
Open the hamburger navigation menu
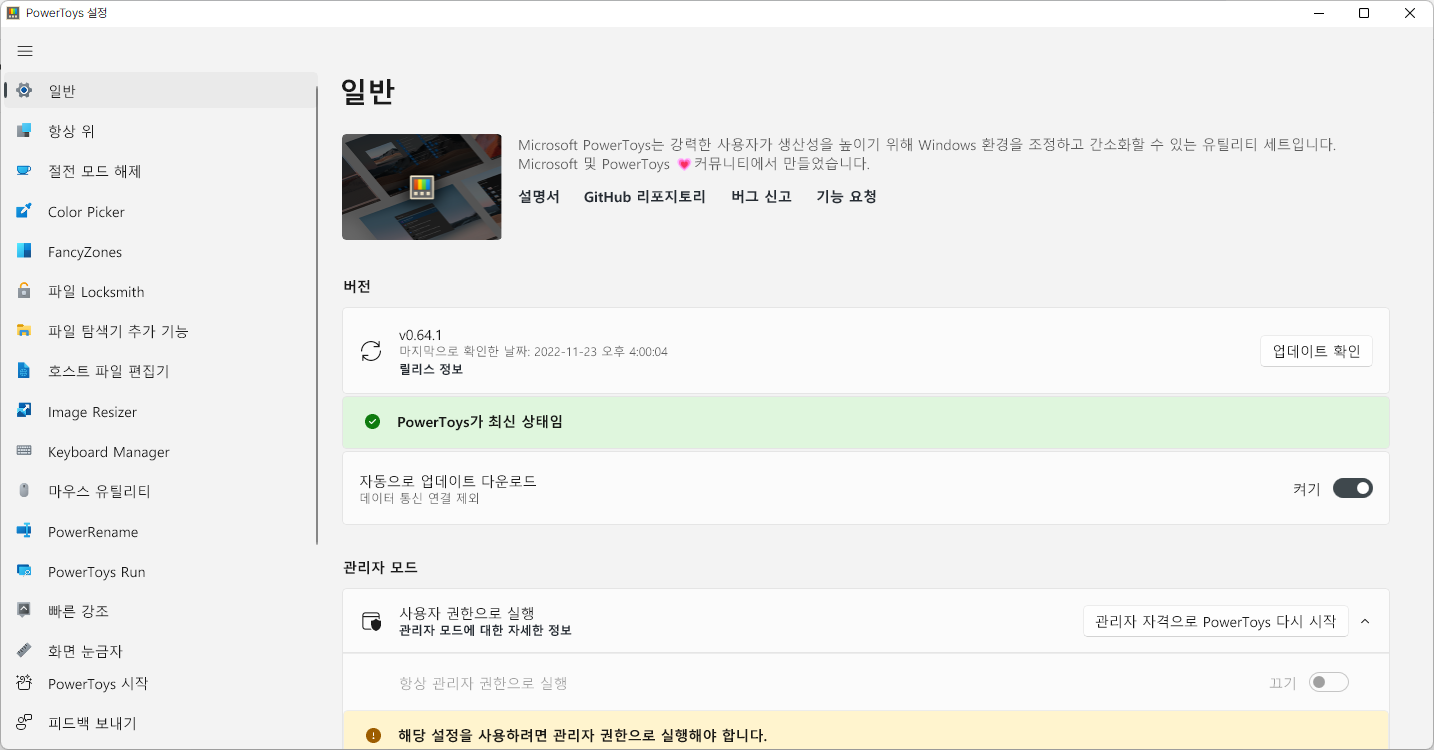[25, 51]
